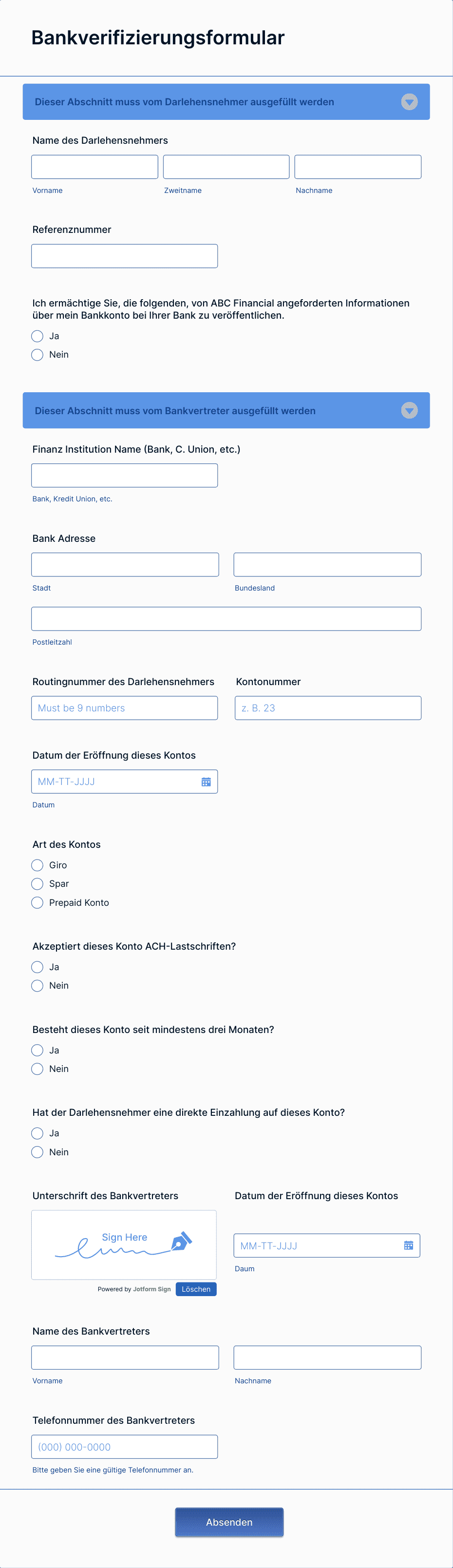The width and height of the screenshot is (453, 1568).
Task: Click the Kontonummer input field
Action: pyautogui.click(x=327, y=708)
